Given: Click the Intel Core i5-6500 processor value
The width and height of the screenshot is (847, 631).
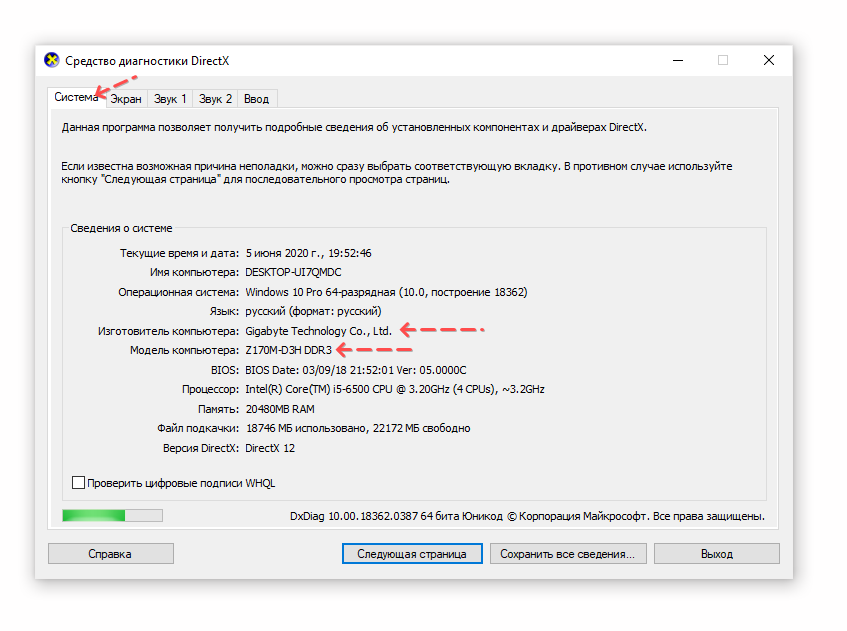Looking at the screenshot, I should 395,389.
